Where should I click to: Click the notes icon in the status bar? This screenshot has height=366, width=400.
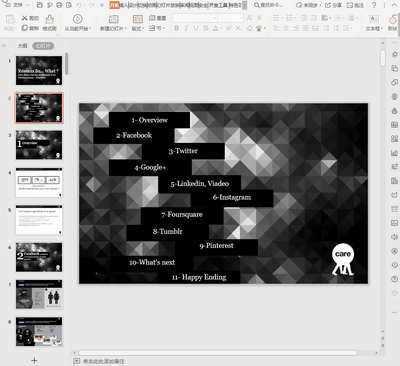(76, 361)
